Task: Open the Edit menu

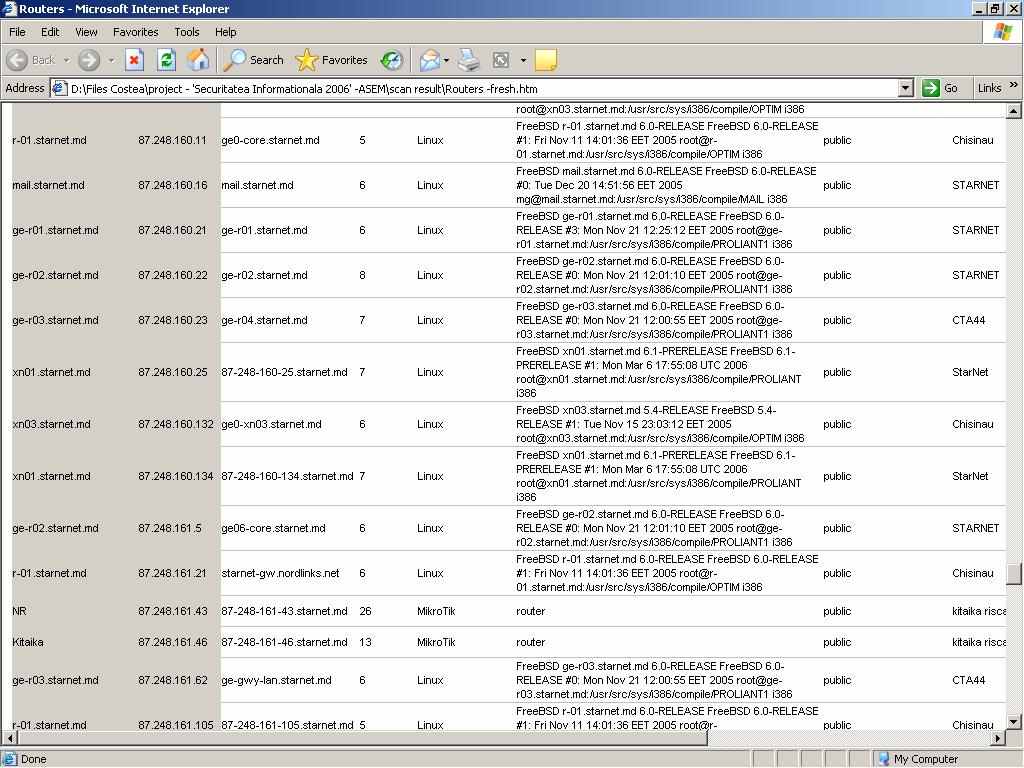Action: [50, 32]
